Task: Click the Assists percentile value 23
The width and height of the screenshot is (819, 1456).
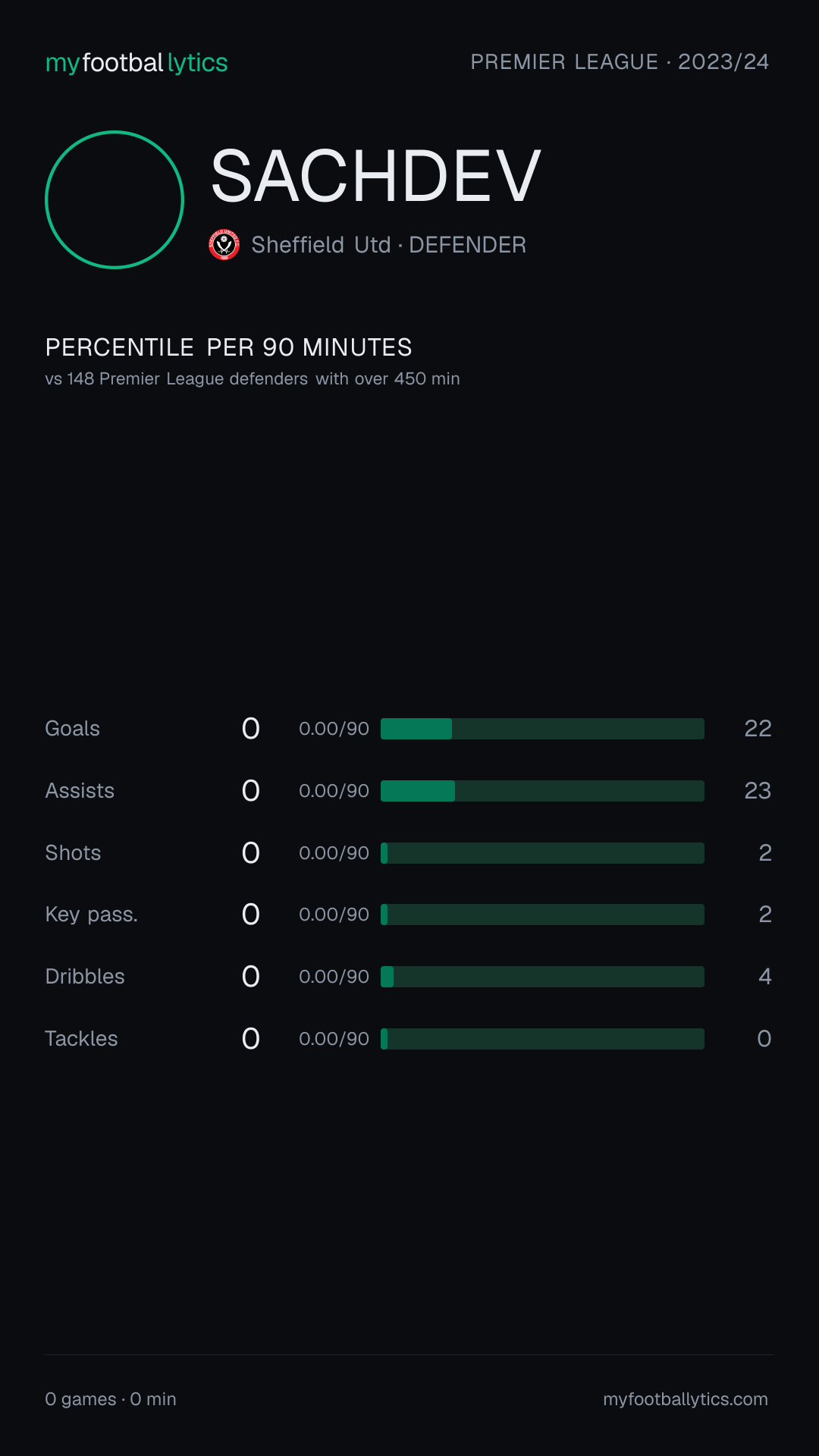Action: [x=758, y=791]
